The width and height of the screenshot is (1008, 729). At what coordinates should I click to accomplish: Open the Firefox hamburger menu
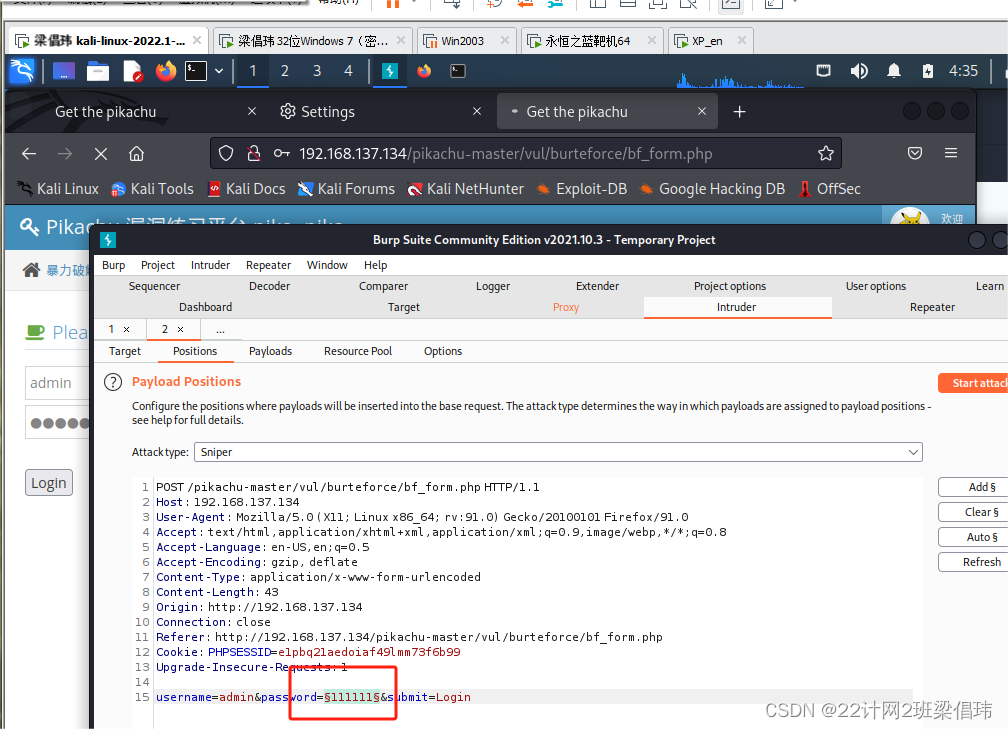951,153
